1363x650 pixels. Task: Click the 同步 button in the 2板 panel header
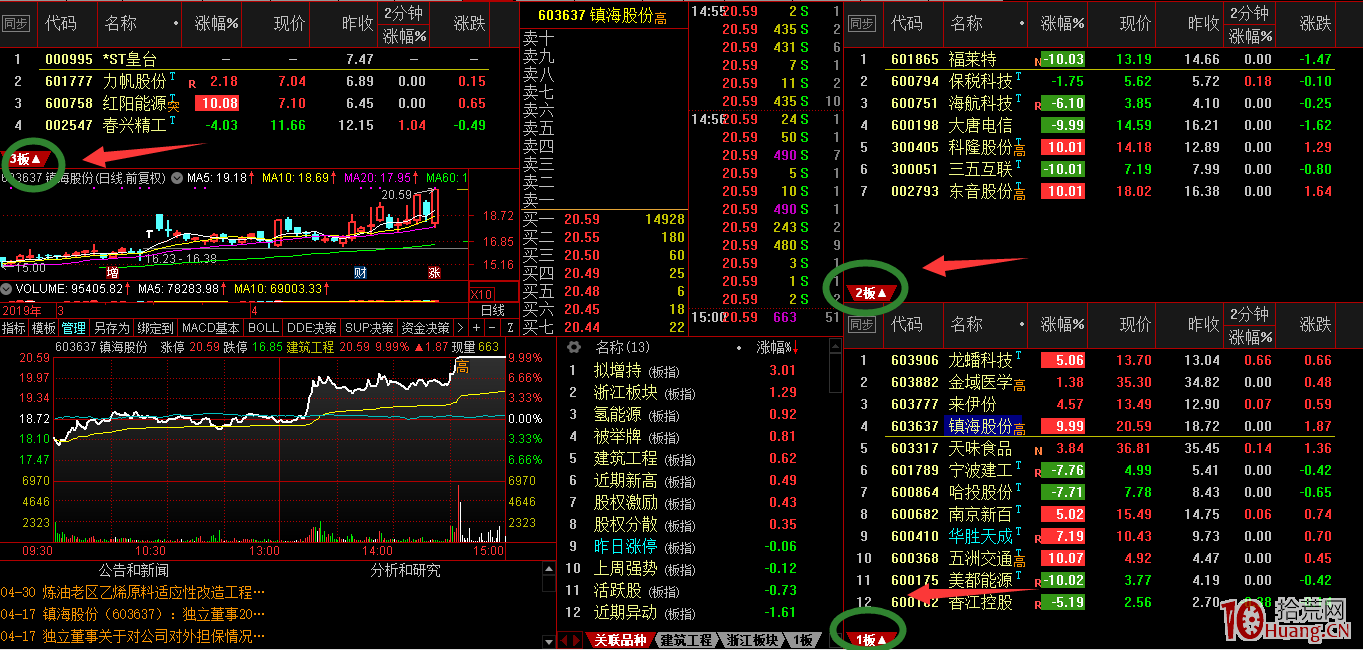(x=861, y=23)
